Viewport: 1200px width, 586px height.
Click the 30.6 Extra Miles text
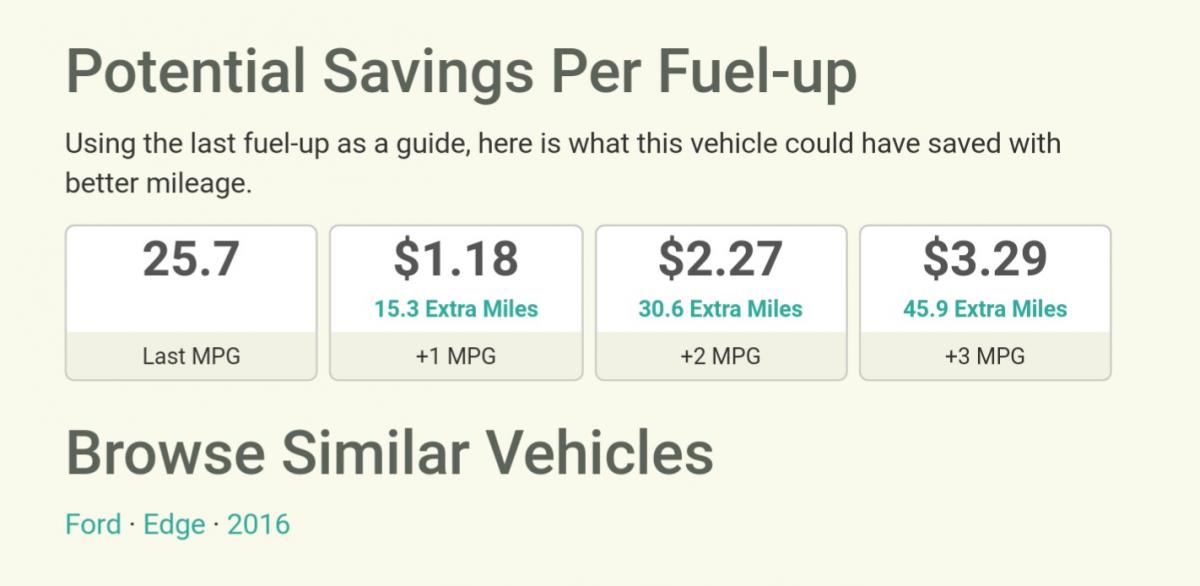[x=720, y=309]
